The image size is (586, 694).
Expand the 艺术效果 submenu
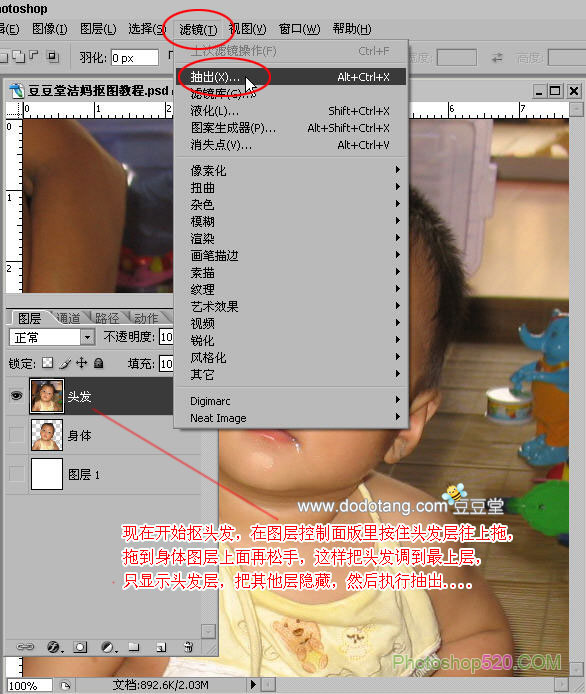click(x=290, y=306)
